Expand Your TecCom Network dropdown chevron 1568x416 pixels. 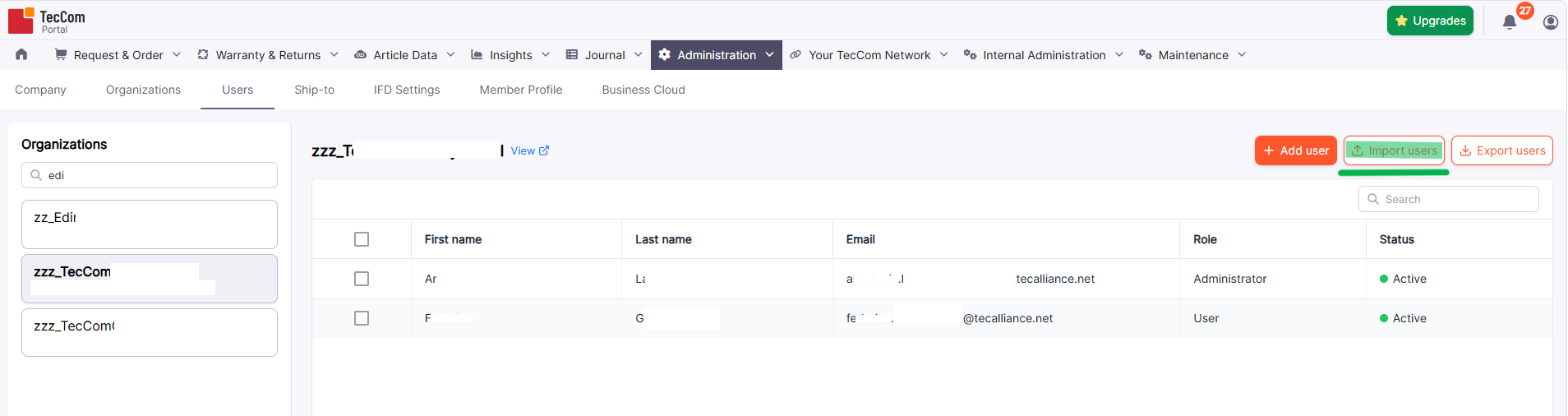click(944, 54)
